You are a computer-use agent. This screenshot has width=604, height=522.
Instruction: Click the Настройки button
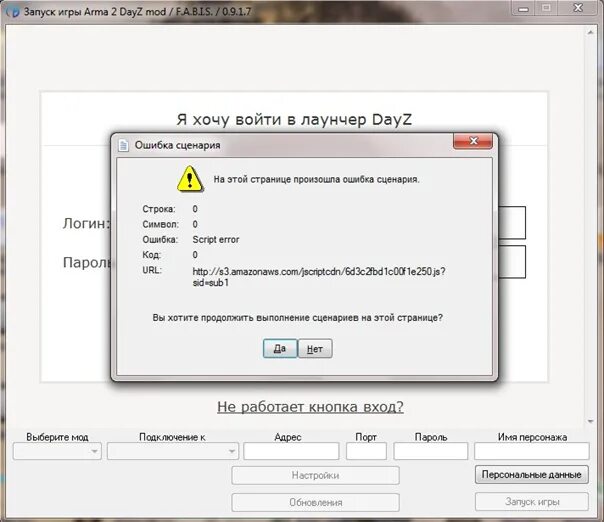pyautogui.click(x=315, y=475)
